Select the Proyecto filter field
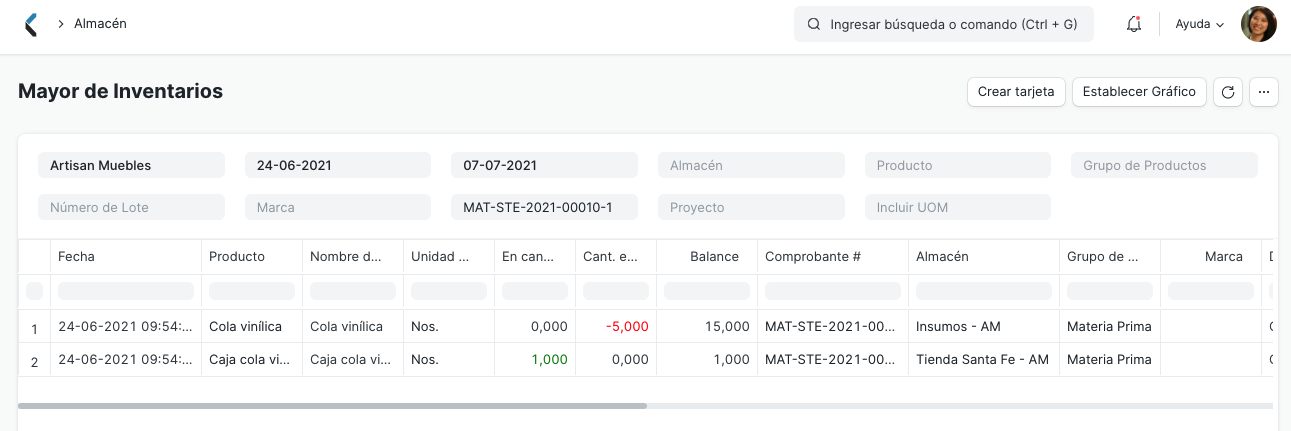The height and width of the screenshot is (431, 1291). coord(751,207)
